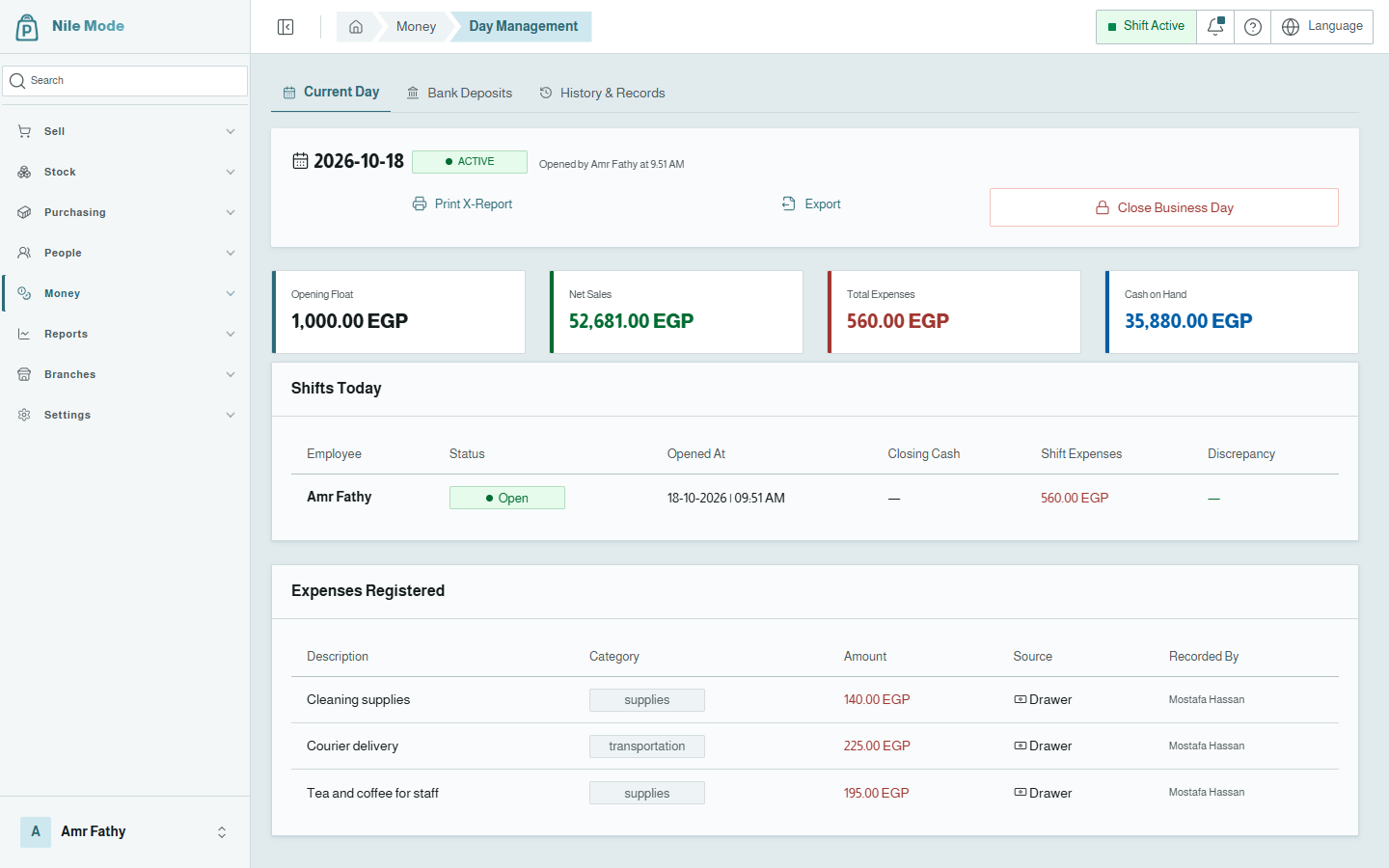Expand the People menu chevron
Viewport: 1389px width, 868px height.
pyautogui.click(x=231, y=253)
